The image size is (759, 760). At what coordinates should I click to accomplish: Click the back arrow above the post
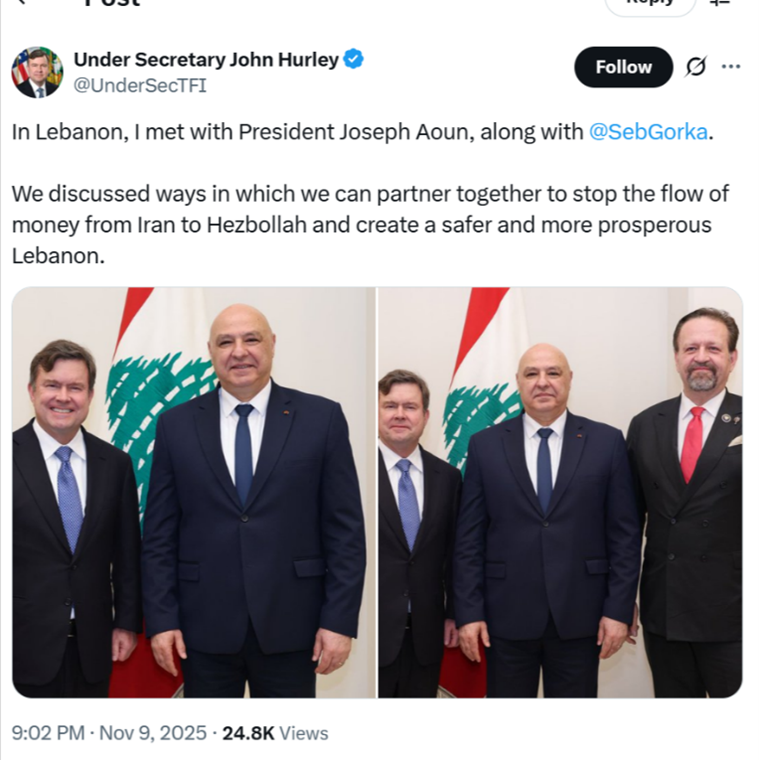(22, 3)
